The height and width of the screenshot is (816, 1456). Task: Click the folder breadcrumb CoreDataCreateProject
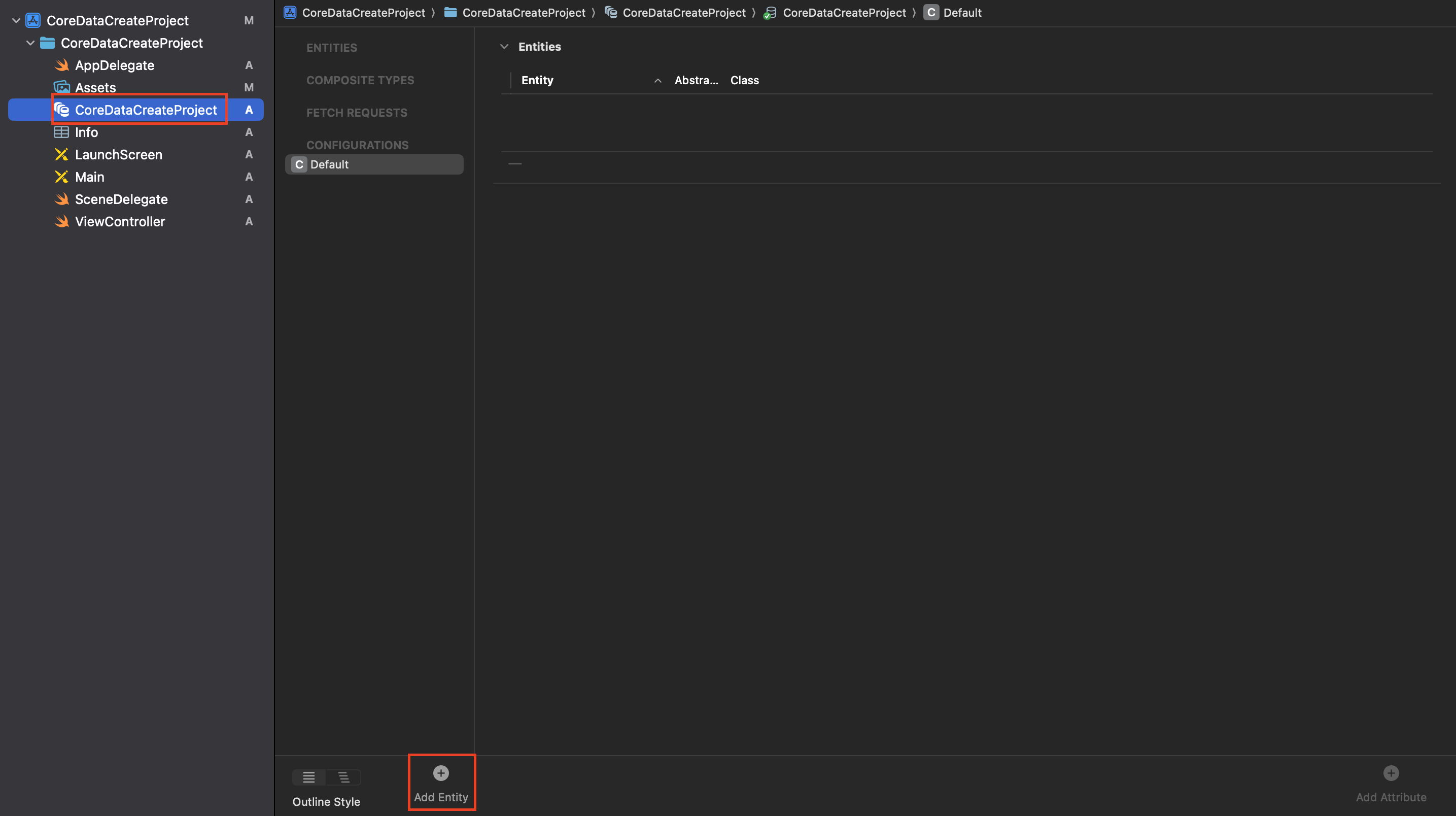[x=523, y=13]
